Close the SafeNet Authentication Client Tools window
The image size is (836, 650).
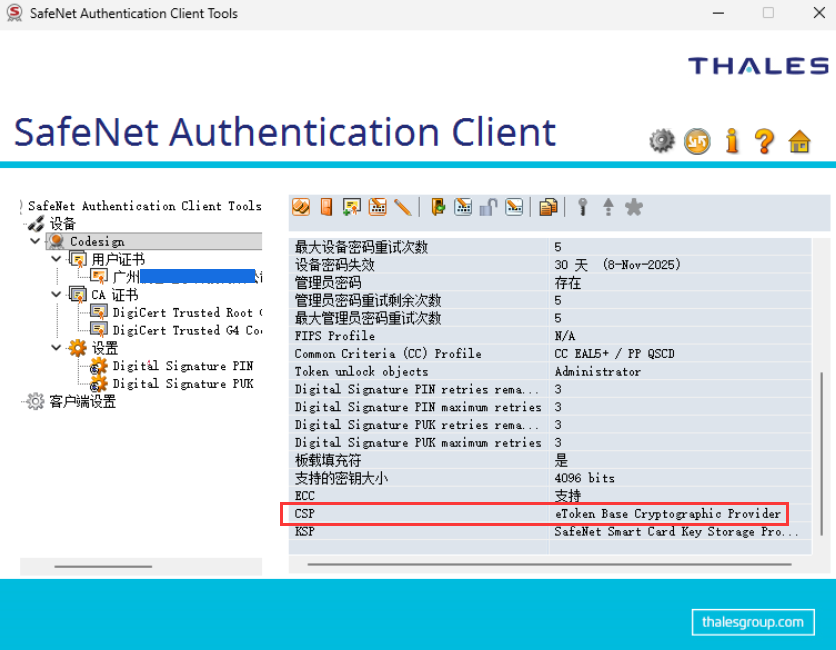click(819, 13)
